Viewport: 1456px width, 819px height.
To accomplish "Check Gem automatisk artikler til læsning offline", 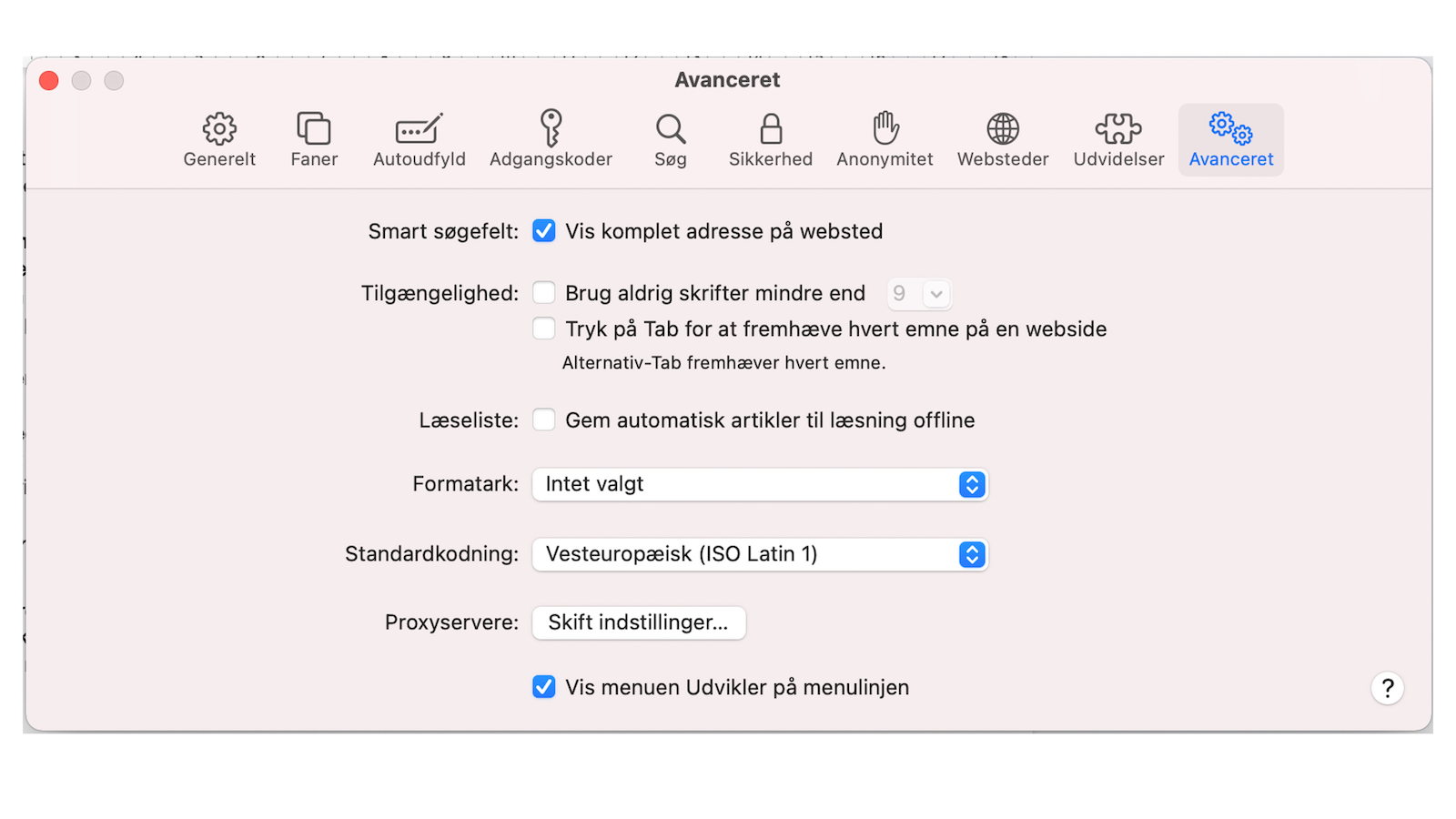I will 543,420.
